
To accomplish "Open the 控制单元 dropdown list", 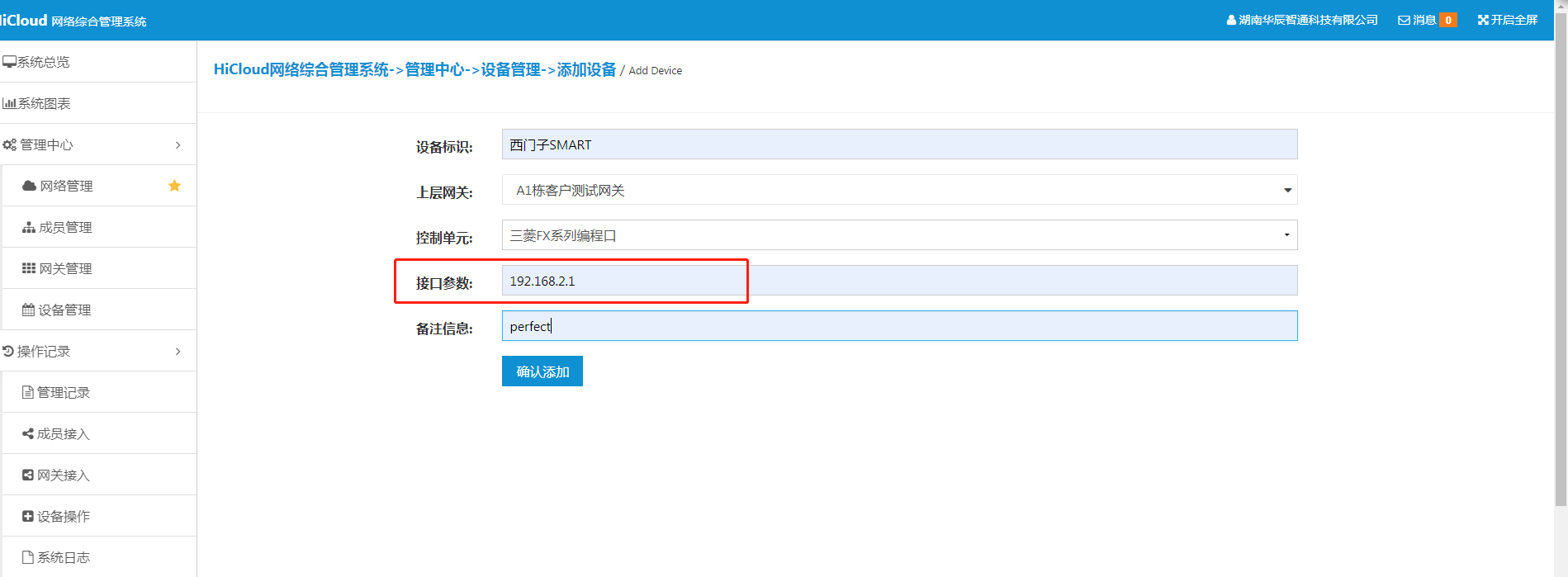I will 898,235.
